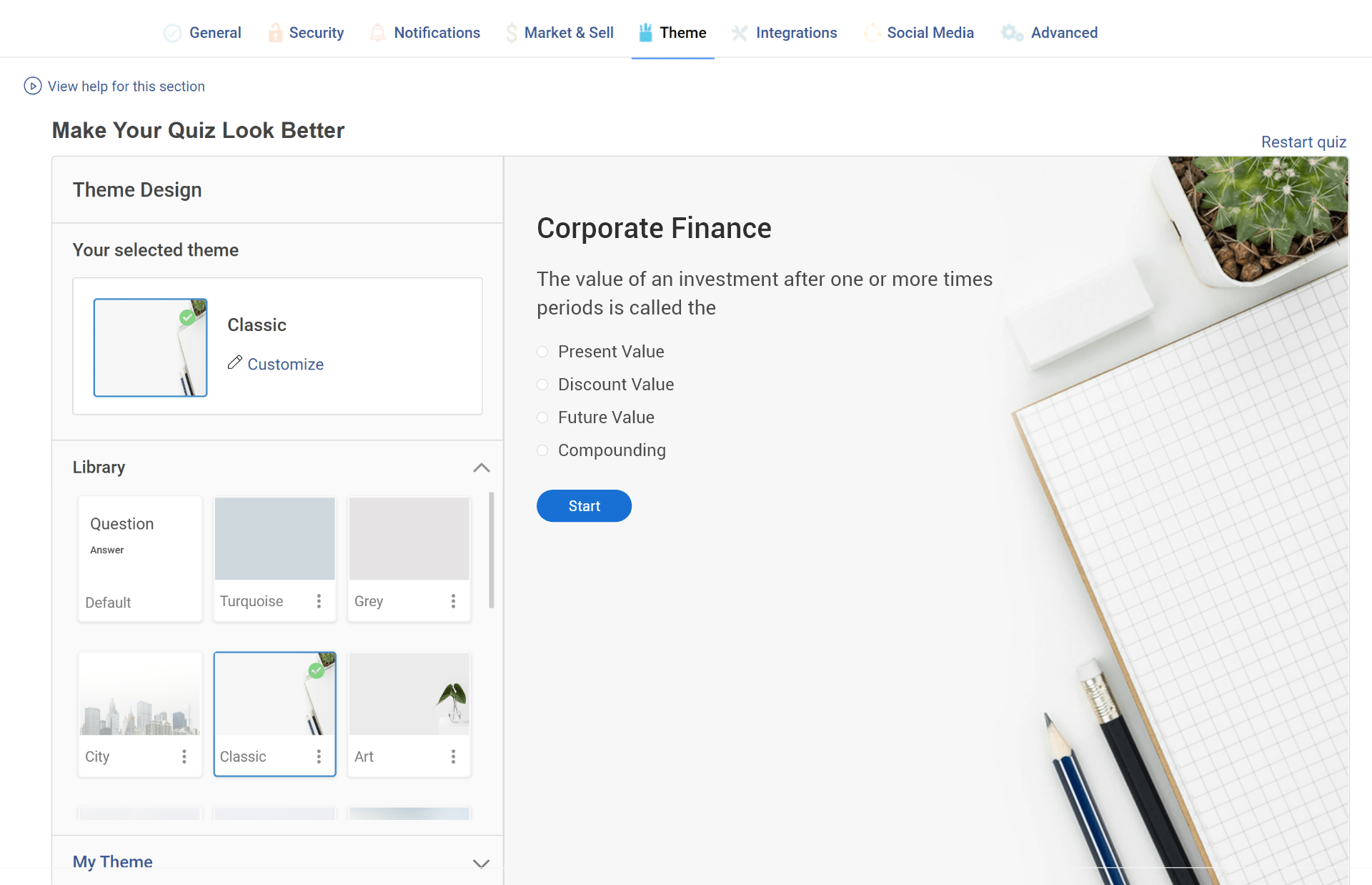Click the pencil icon next to Customize
Viewport: 1372px width, 885px height.
pos(234,363)
